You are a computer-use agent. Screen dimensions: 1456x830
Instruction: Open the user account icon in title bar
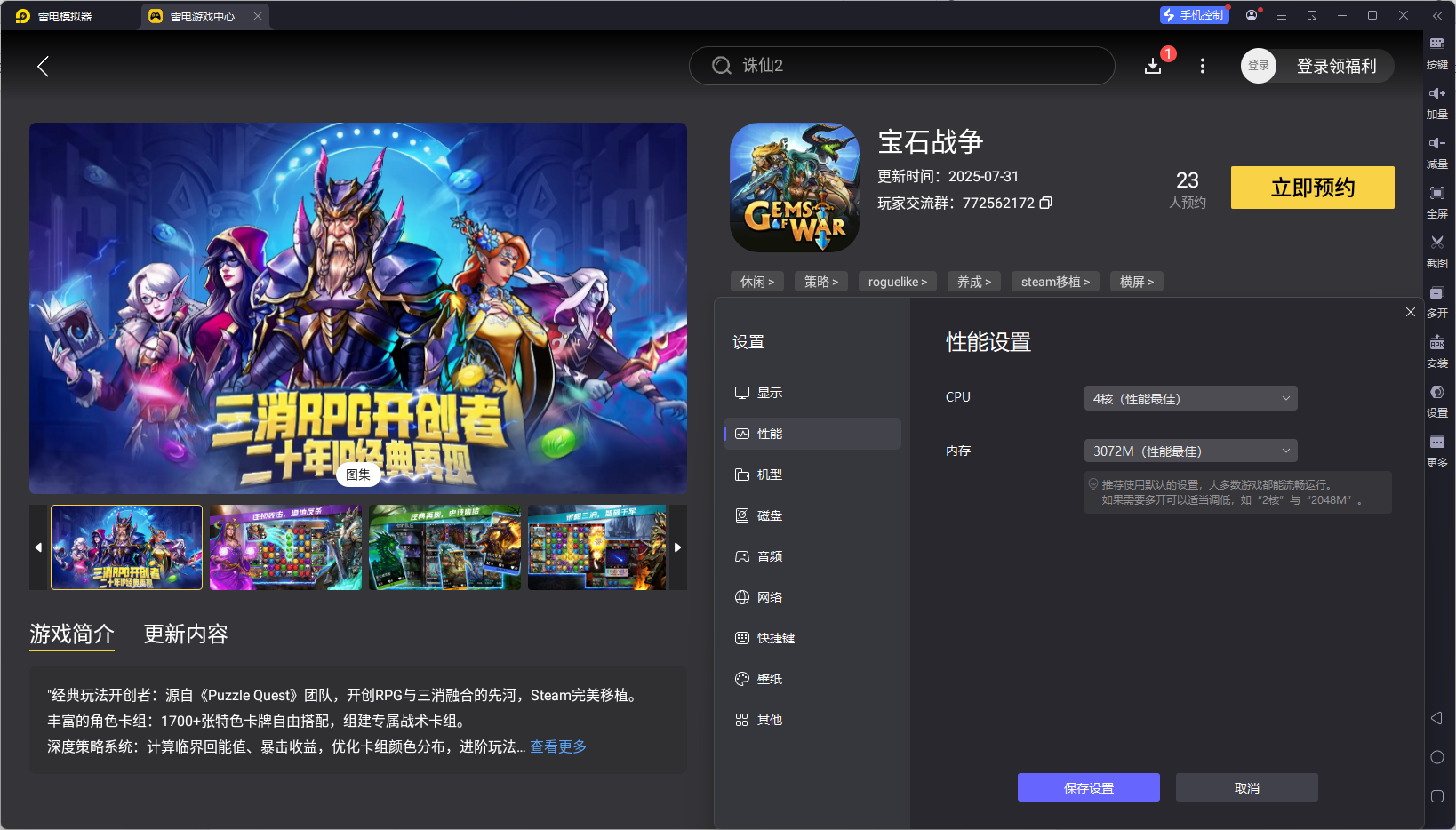1252,15
